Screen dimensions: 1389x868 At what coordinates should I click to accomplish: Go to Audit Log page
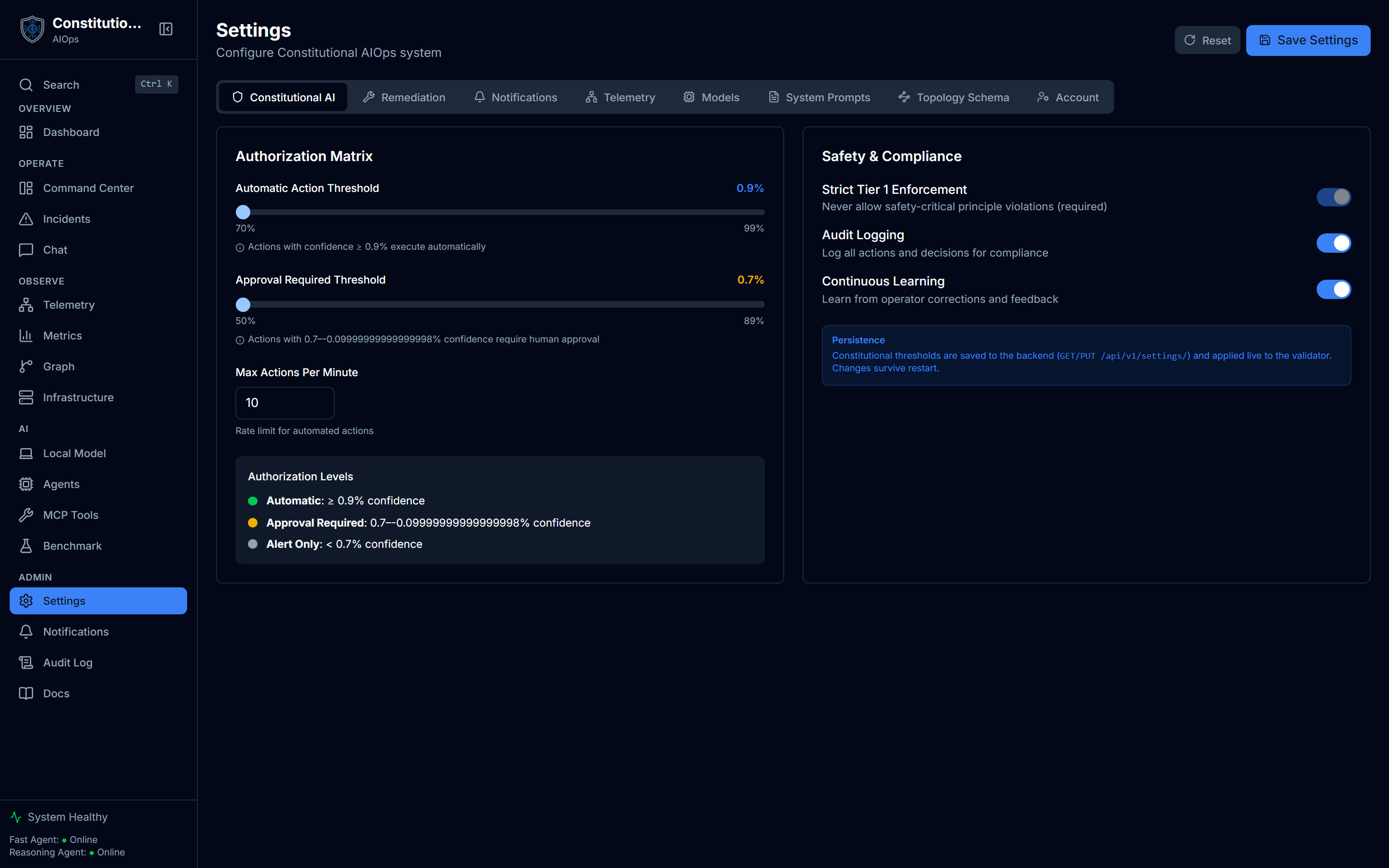coord(98,663)
